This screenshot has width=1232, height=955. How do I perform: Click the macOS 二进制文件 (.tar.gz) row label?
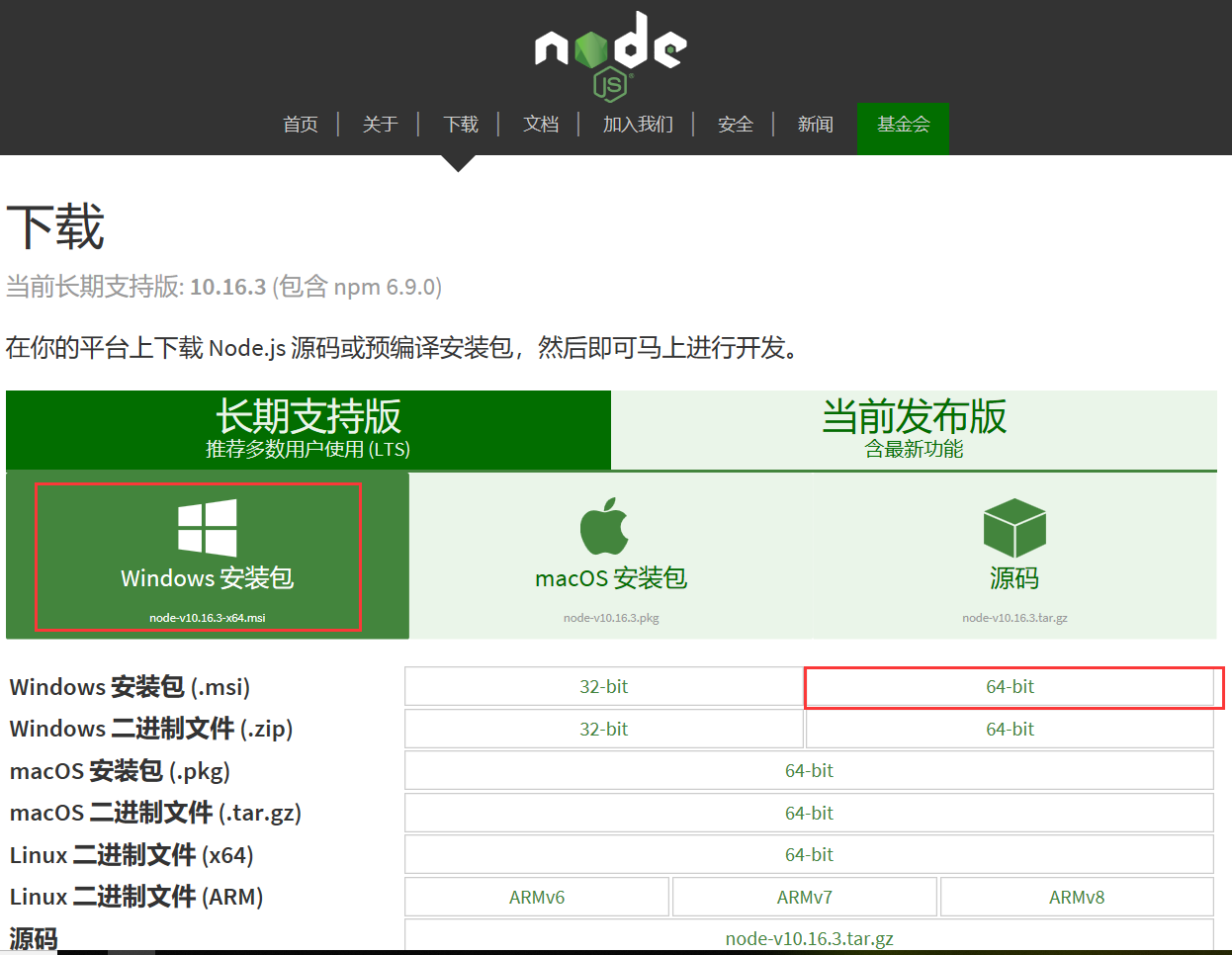pos(155,813)
